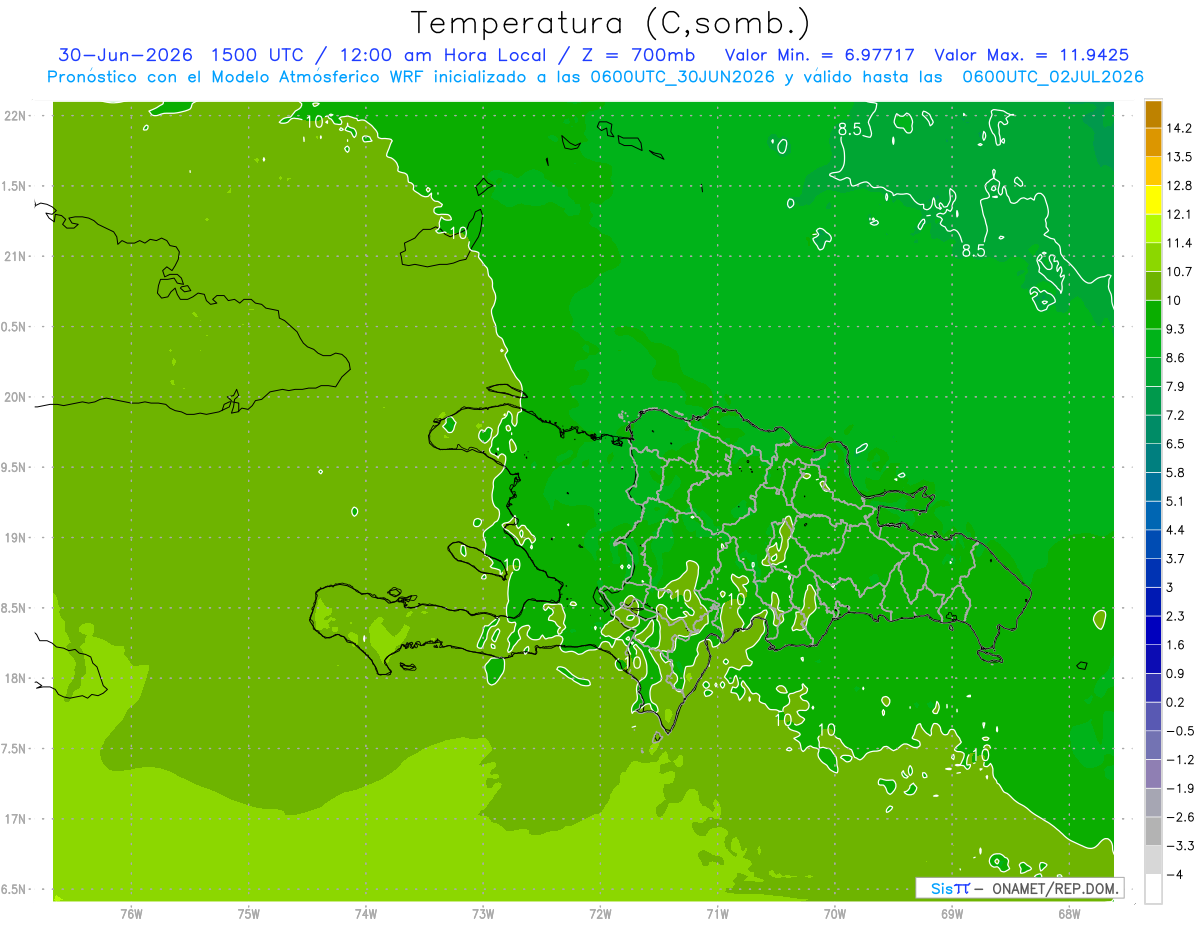The height and width of the screenshot is (927, 1200).
Task: Click the date "30-Jun-2026" in header
Action: (x=124, y=55)
